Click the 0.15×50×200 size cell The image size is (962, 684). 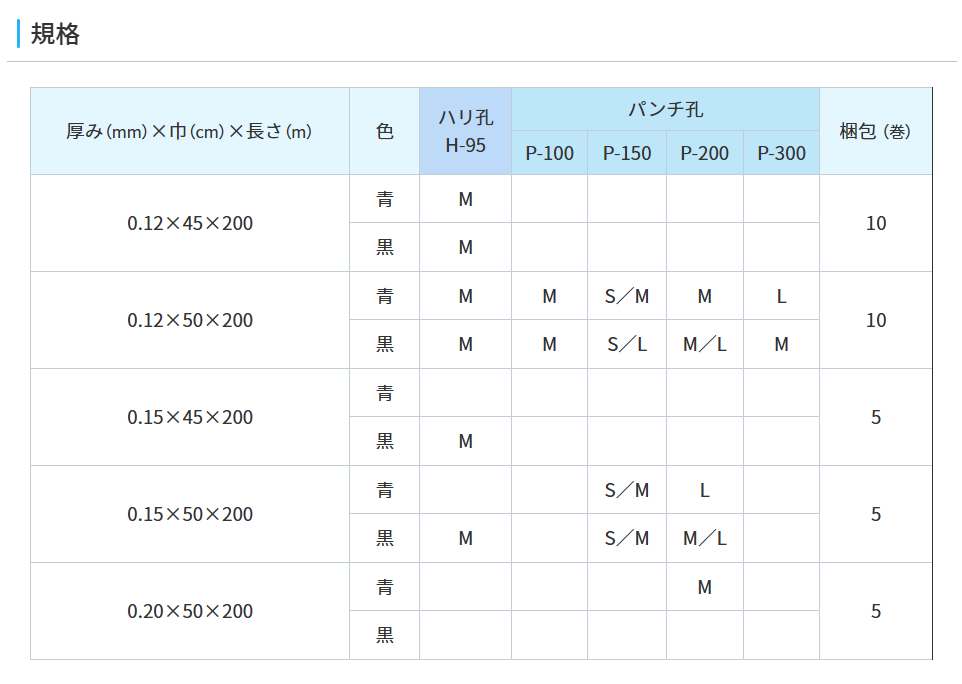coord(190,514)
